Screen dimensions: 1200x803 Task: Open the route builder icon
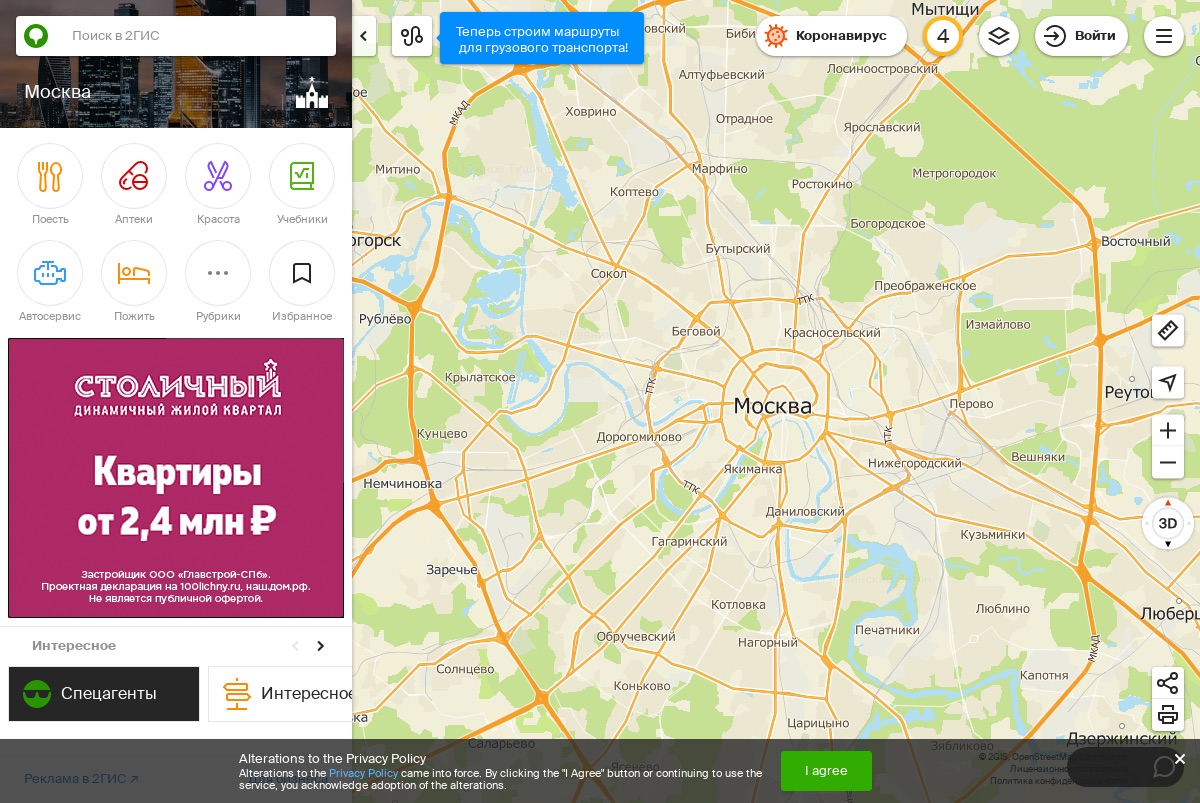click(412, 36)
